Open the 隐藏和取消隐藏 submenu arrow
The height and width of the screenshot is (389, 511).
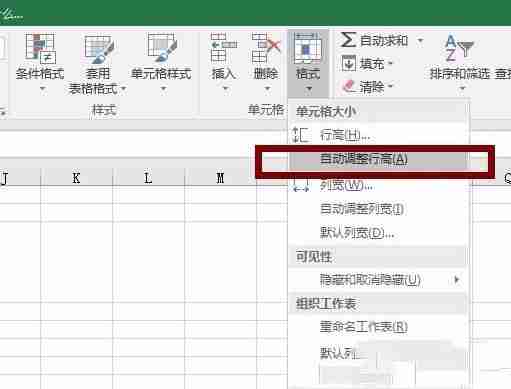point(457,279)
